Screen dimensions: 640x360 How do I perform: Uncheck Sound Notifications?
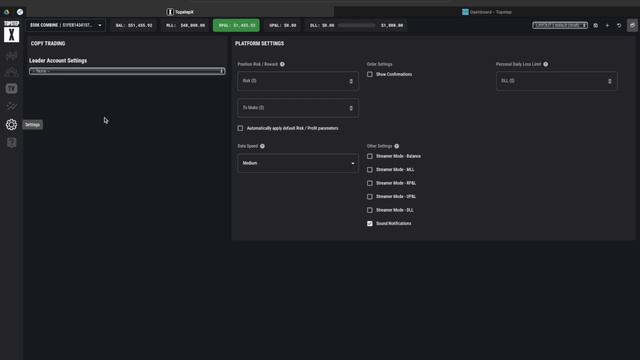pyautogui.click(x=370, y=224)
